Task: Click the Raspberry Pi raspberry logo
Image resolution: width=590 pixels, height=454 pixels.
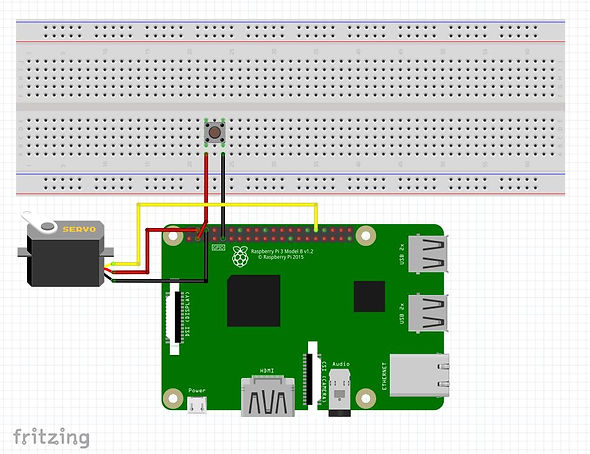Action: 240,256
